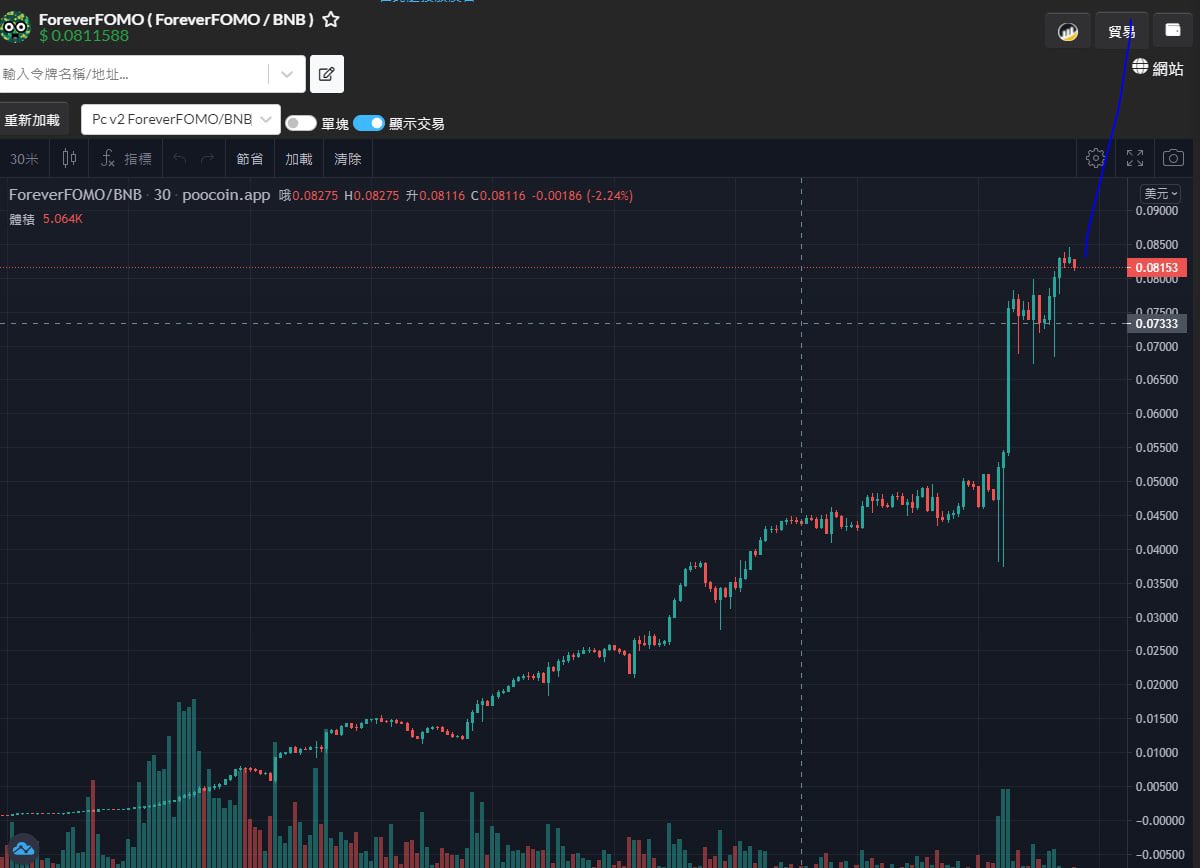
Task: Open the chart site icon button
Action: [1068, 31]
